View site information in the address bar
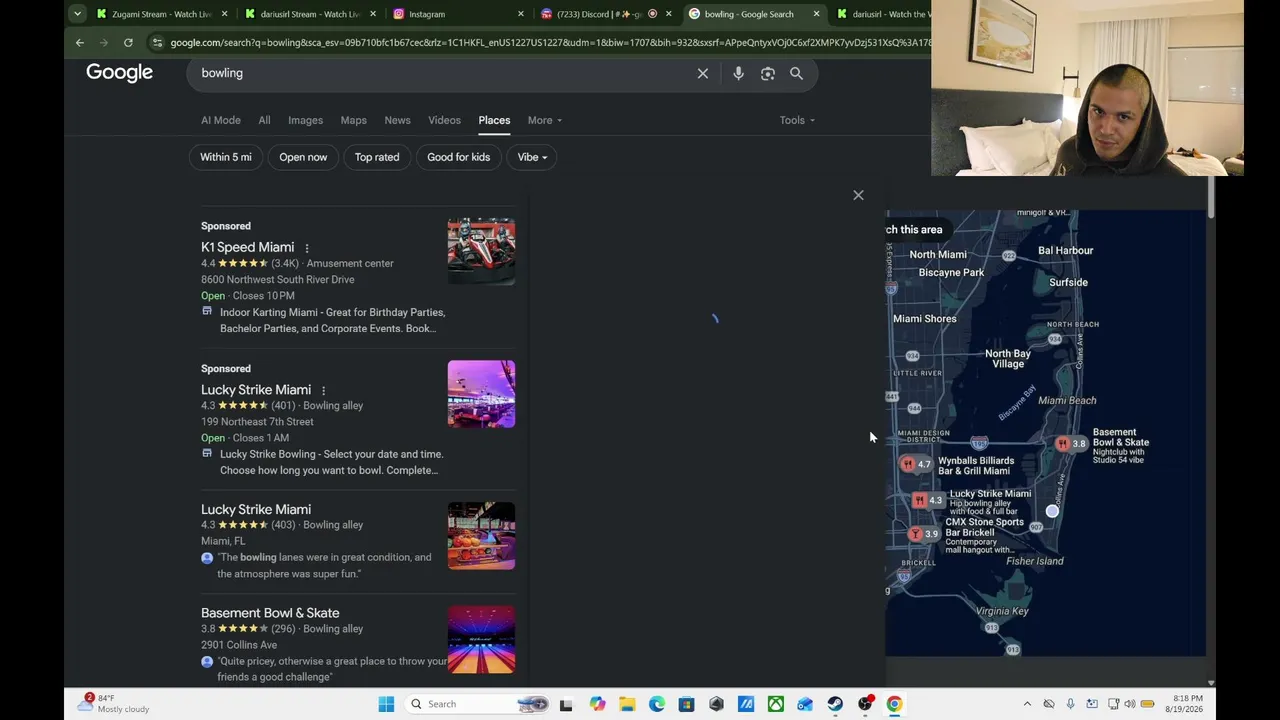This screenshot has width=1280, height=720. [157, 43]
